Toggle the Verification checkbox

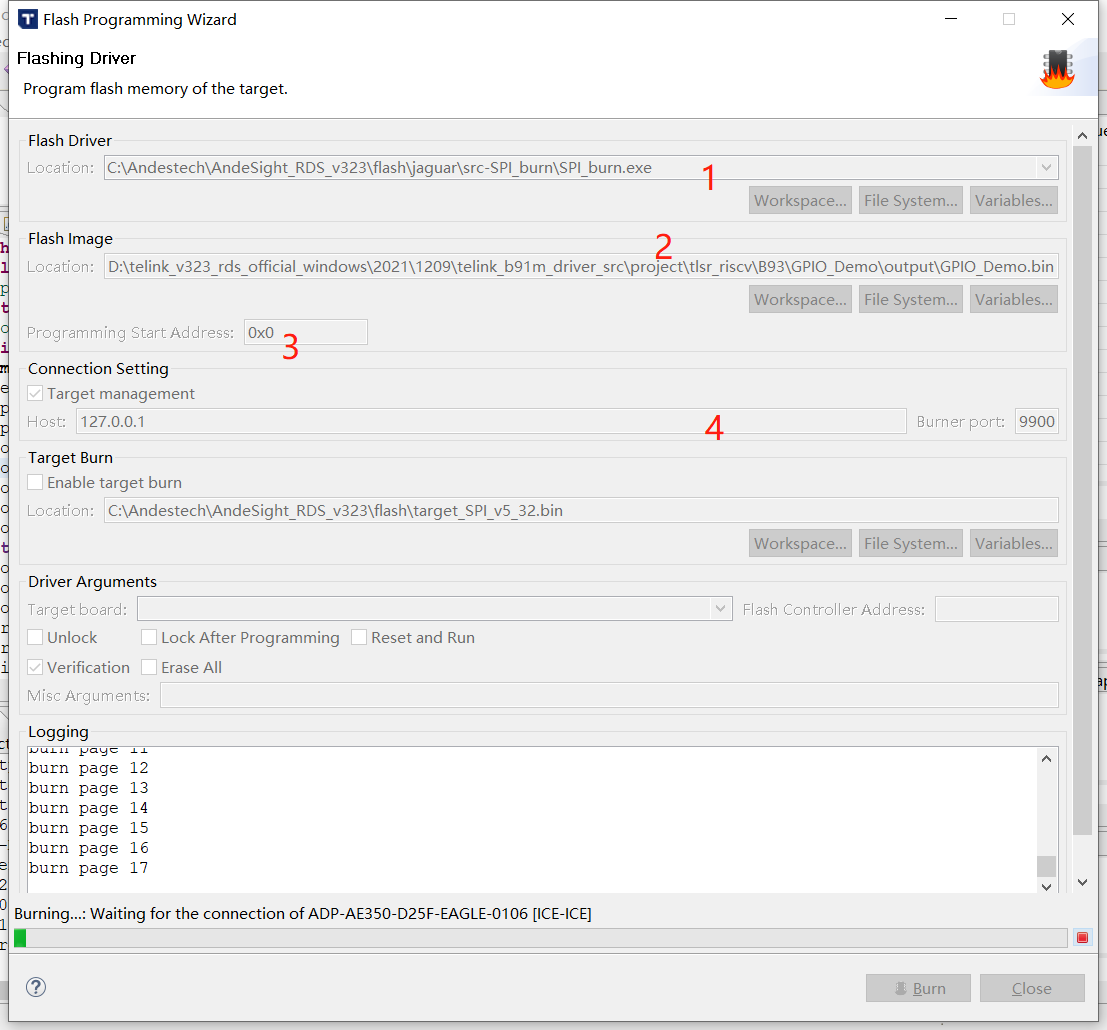coord(35,667)
